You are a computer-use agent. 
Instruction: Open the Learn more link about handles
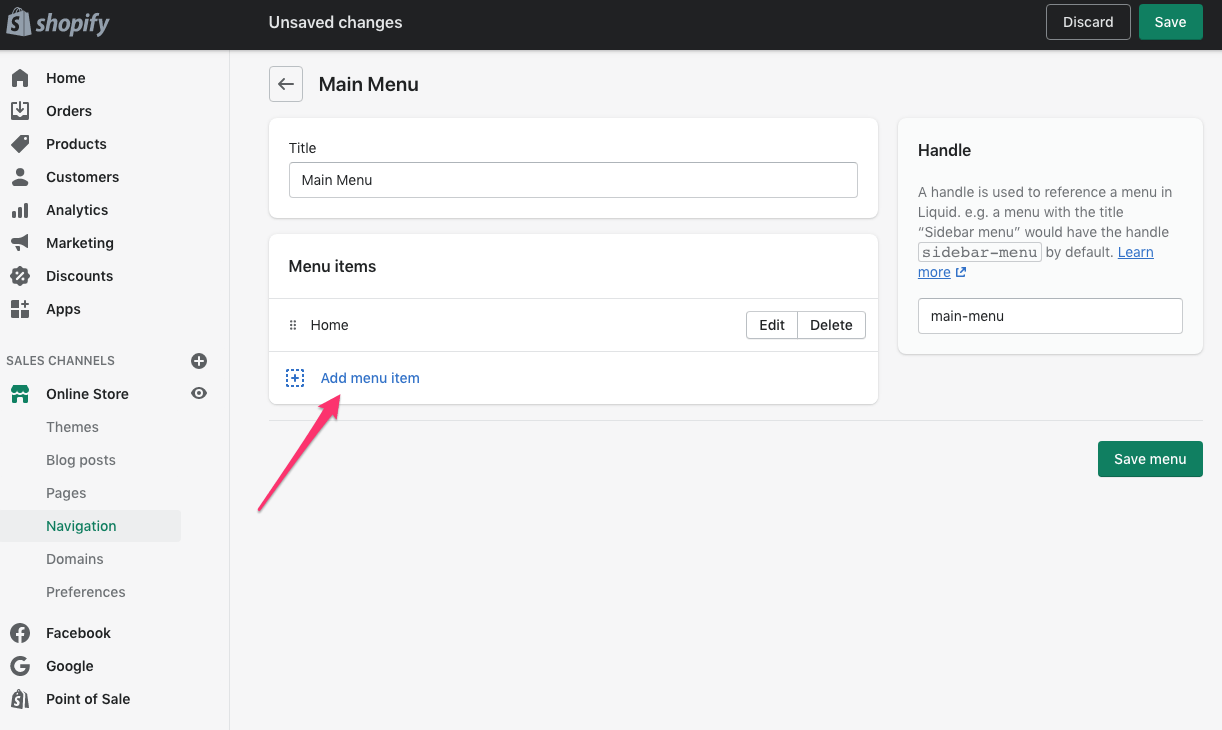pyautogui.click(x=1036, y=262)
